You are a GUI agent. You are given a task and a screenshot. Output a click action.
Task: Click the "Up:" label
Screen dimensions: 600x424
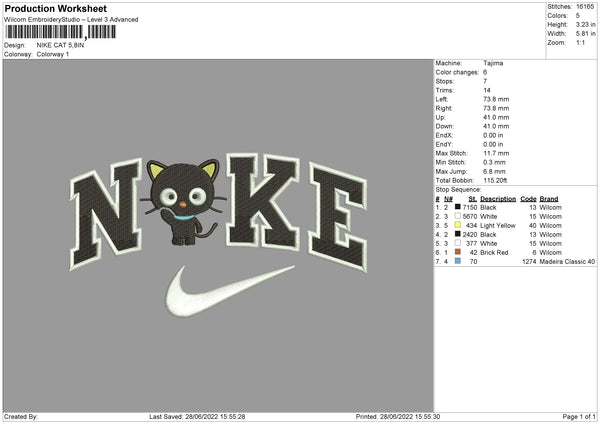coord(440,117)
